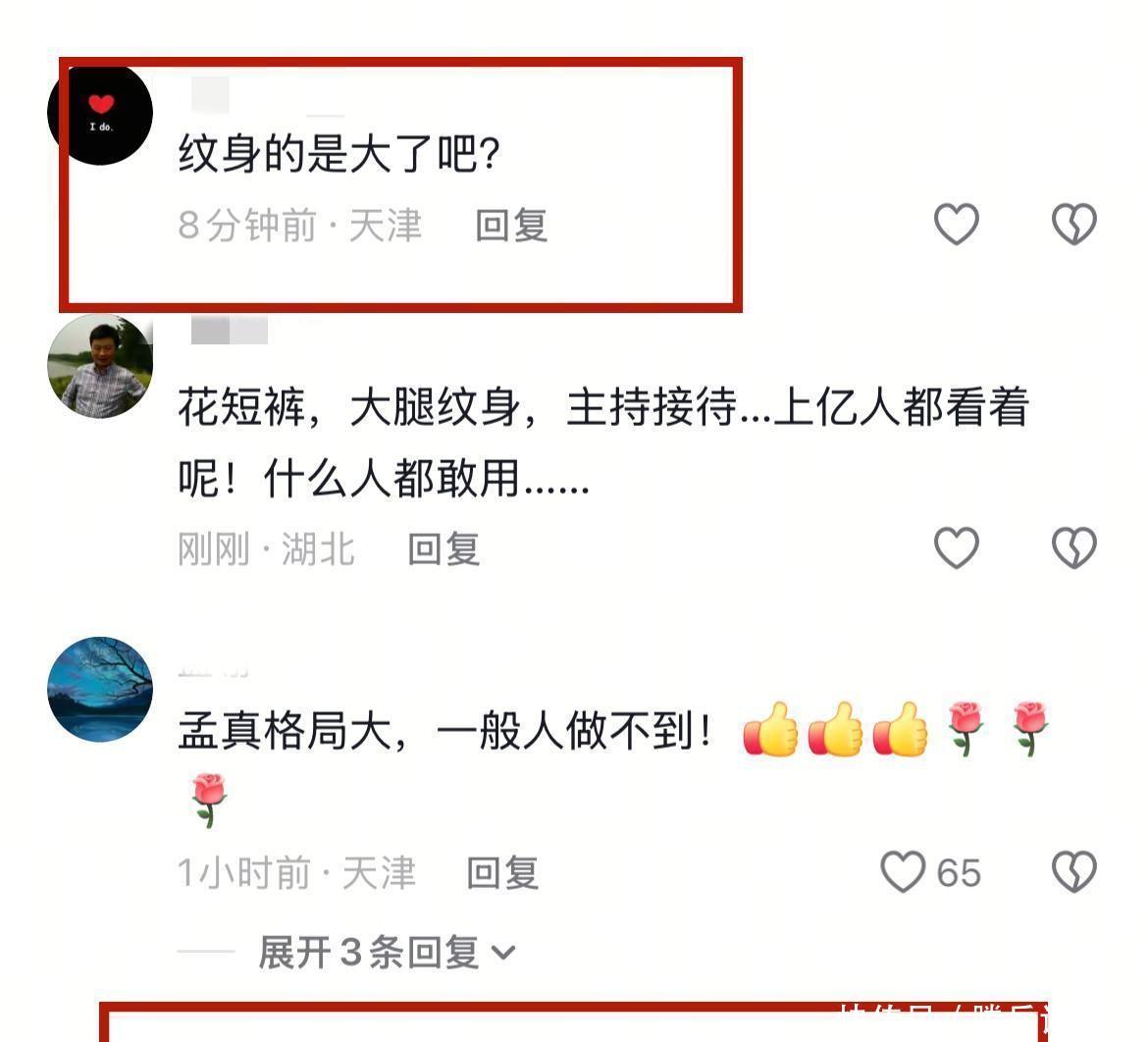The image size is (1148, 1042).
Task: Reply to the 8分钟前 天津 comment
Action: click(511, 225)
